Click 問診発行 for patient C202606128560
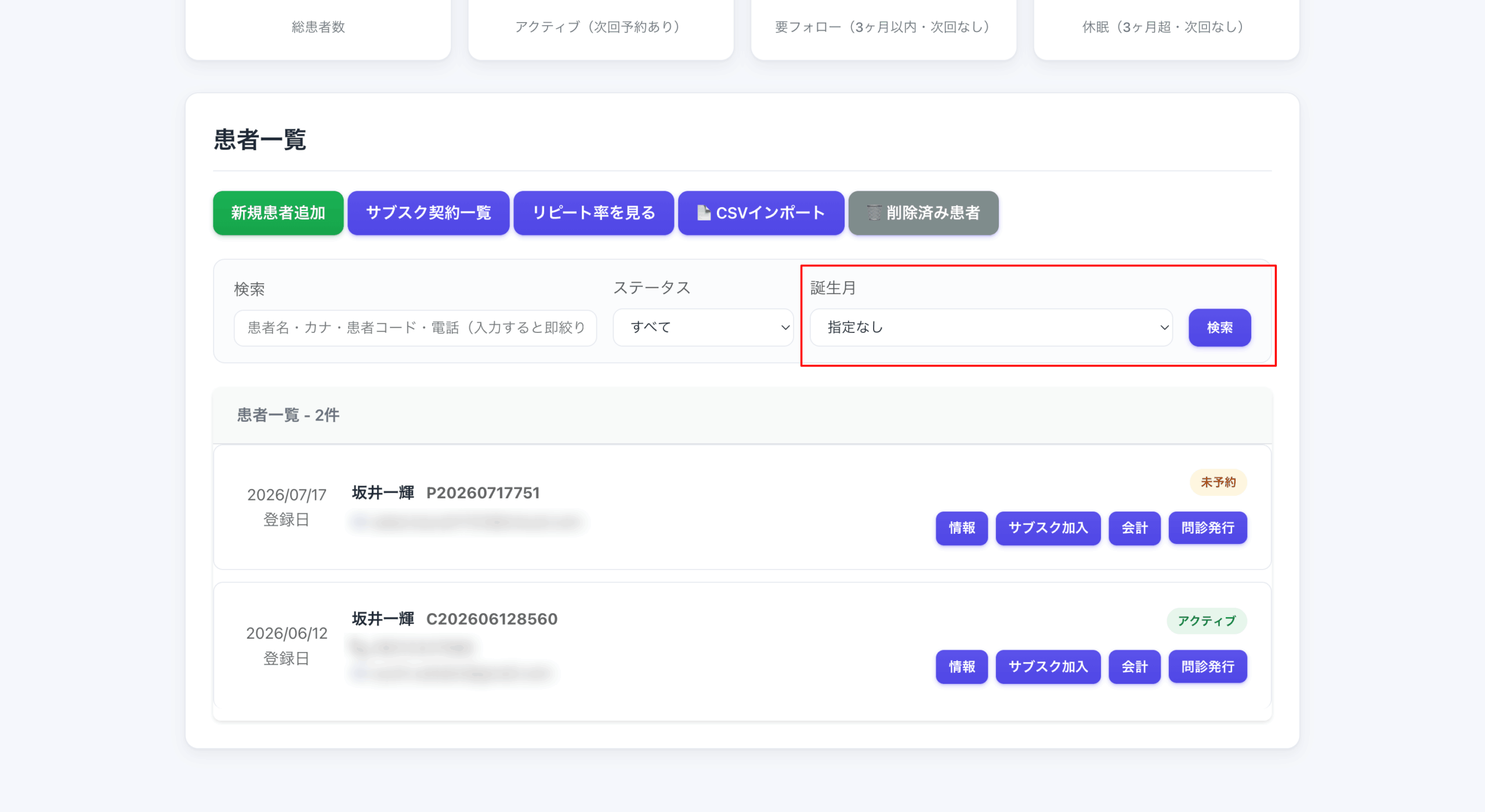 tap(1207, 666)
